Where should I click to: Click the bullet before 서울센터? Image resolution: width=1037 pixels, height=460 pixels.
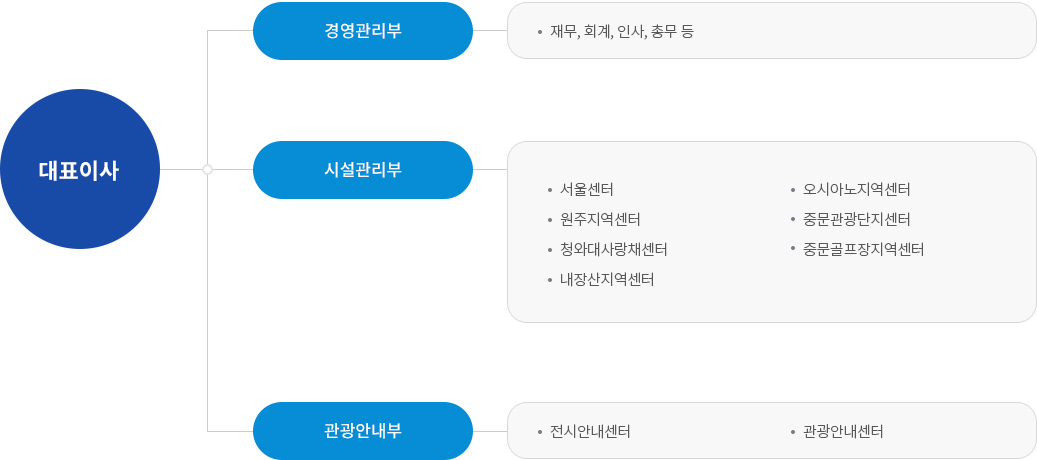pyautogui.click(x=550, y=190)
